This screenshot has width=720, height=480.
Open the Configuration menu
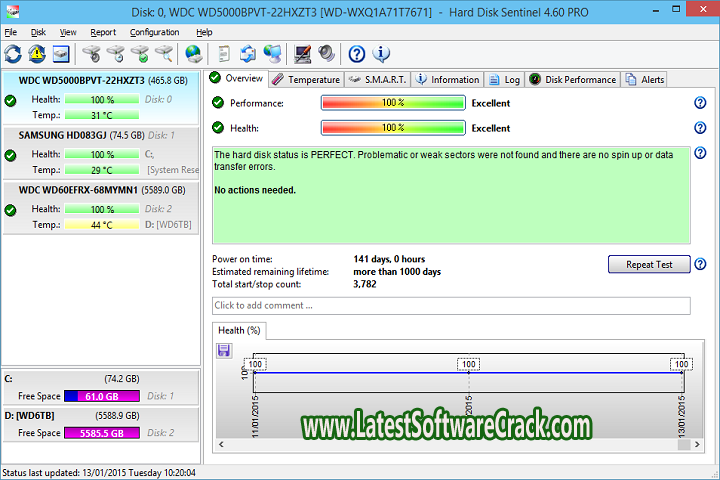[x=154, y=32]
